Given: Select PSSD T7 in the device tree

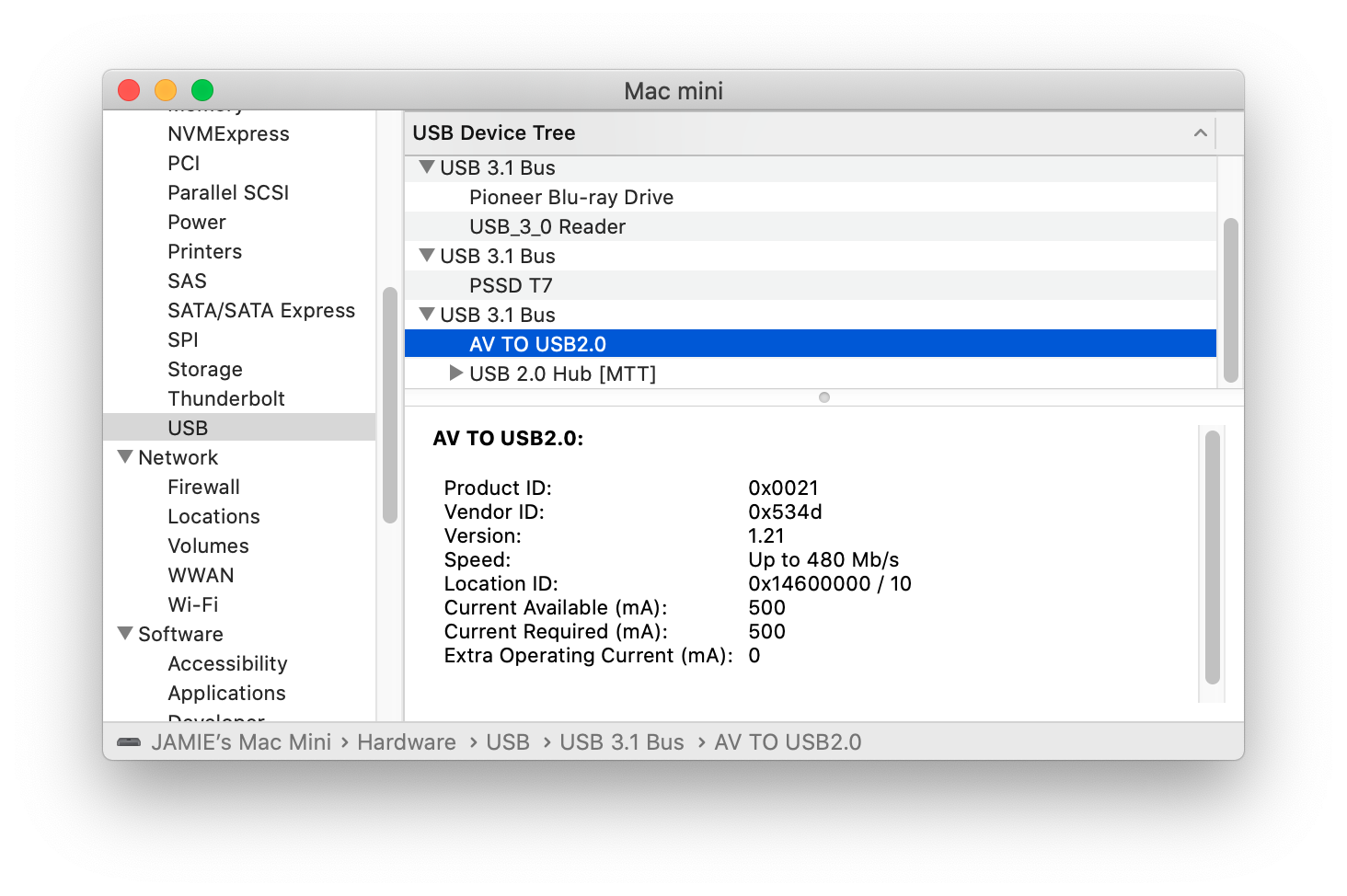Looking at the screenshot, I should 511,285.
